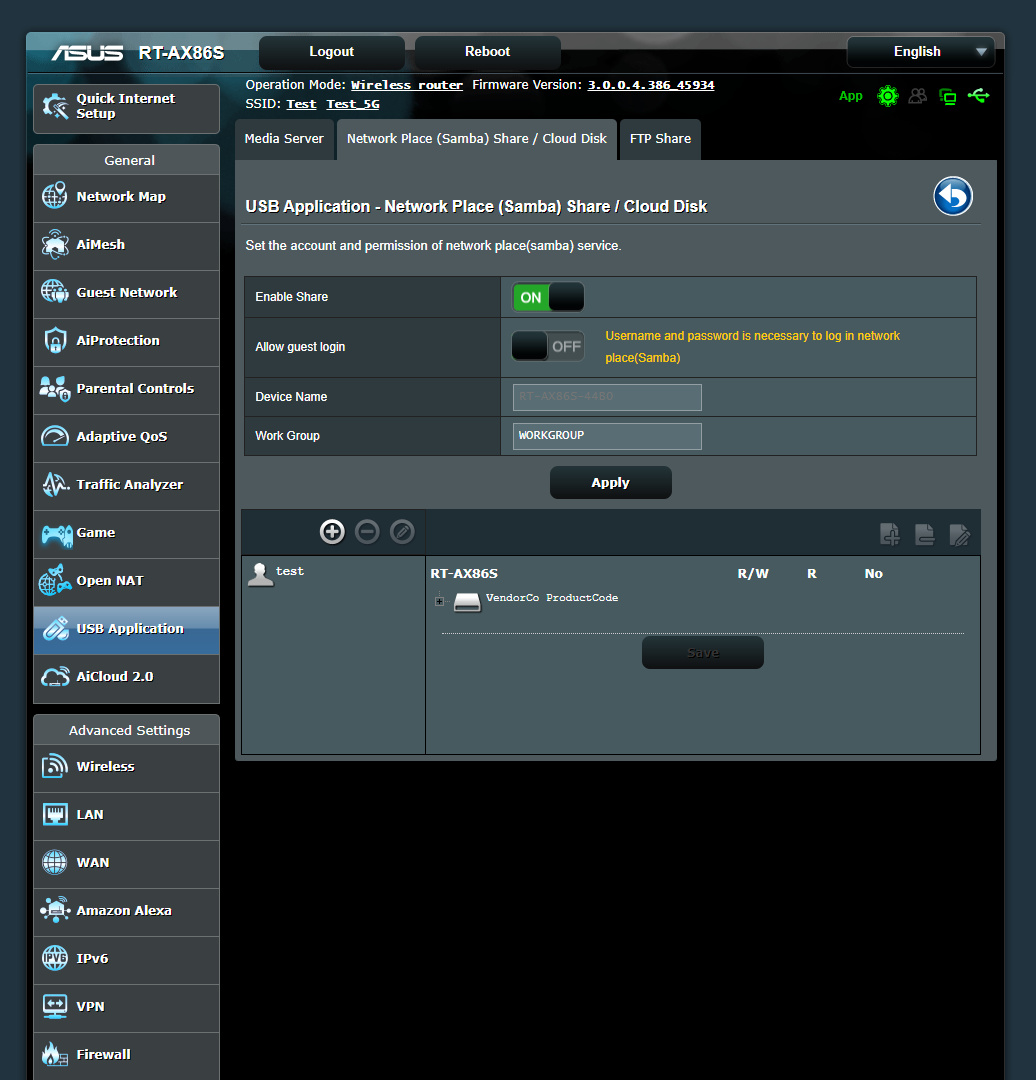This screenshot has height=1080, width=1036.
Task: Click the rename folder icon
Action: pyautogui.click(x=960, y=534)
